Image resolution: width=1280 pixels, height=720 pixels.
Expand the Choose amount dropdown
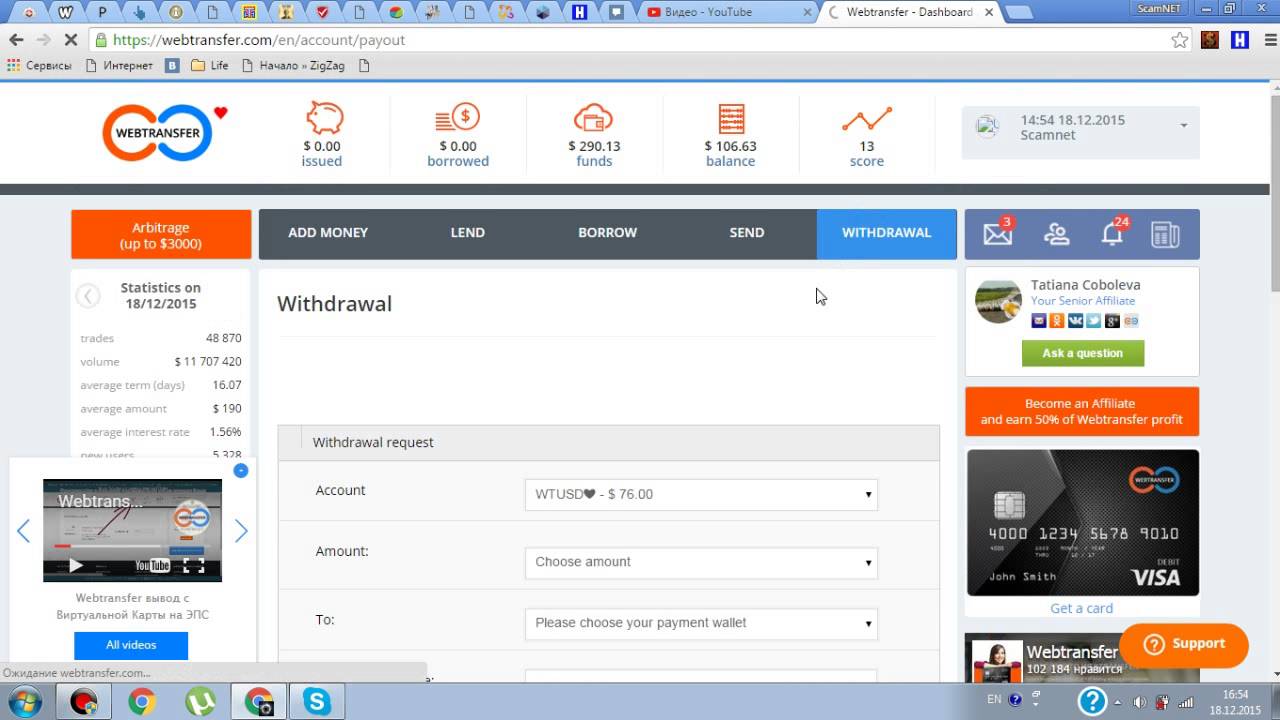(x=701, y=562)
